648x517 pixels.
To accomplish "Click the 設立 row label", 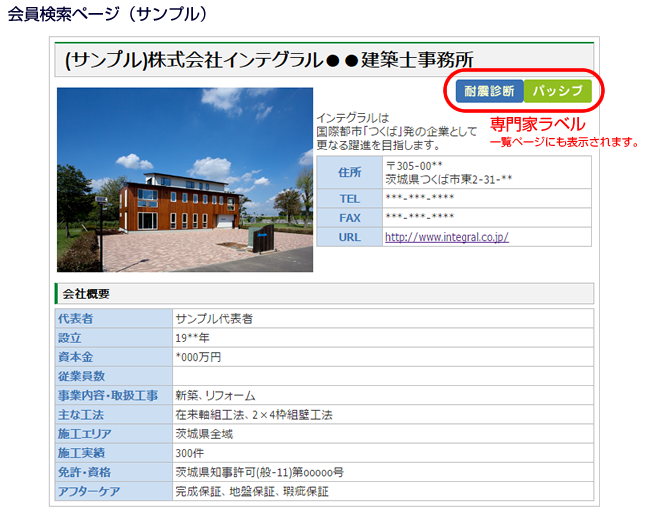I will [114, 338].
